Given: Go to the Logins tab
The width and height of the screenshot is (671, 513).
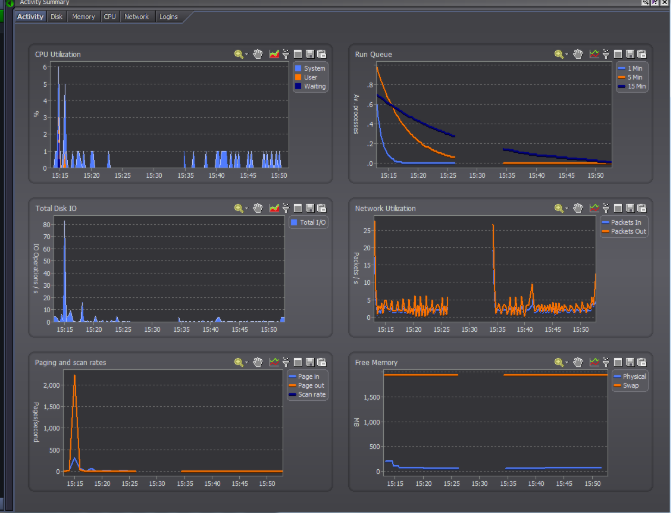Looking at the screenshot, I should (169, 17).
